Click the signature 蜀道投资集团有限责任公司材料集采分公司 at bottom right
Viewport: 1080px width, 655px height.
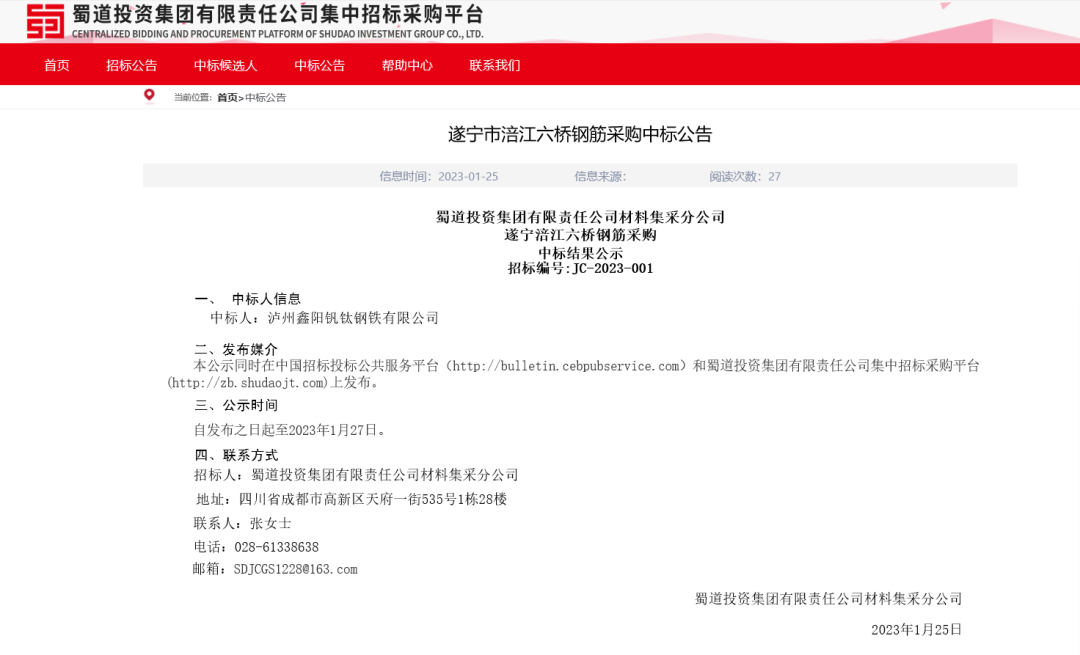(828, 599)
